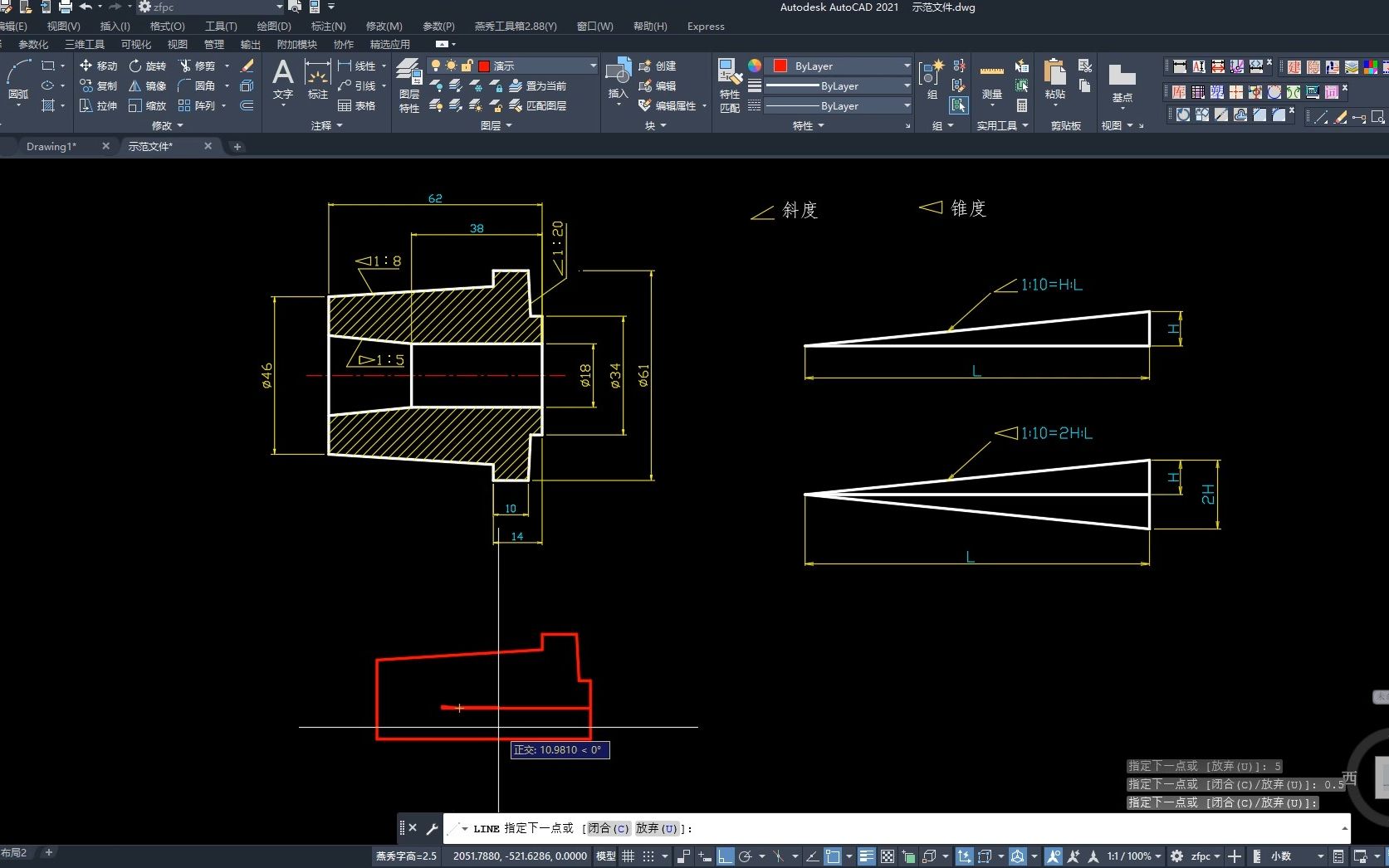Image resolution: width=1389 pixels, height=868 pixels.
Task: Toggle transparency display in status bar
Action: point(888,856)
